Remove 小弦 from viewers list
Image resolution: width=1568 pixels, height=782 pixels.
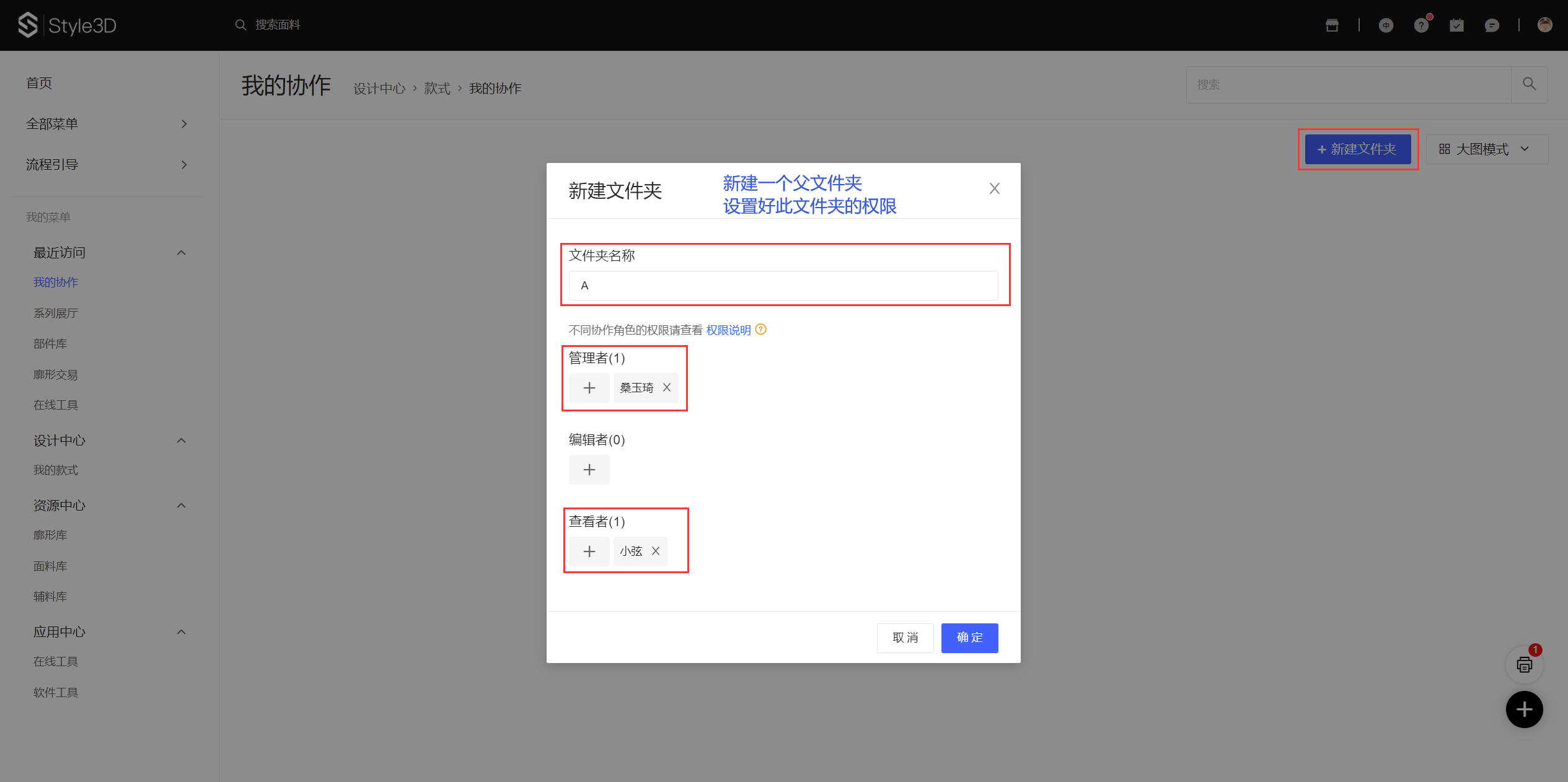click(x=656, y=551)
